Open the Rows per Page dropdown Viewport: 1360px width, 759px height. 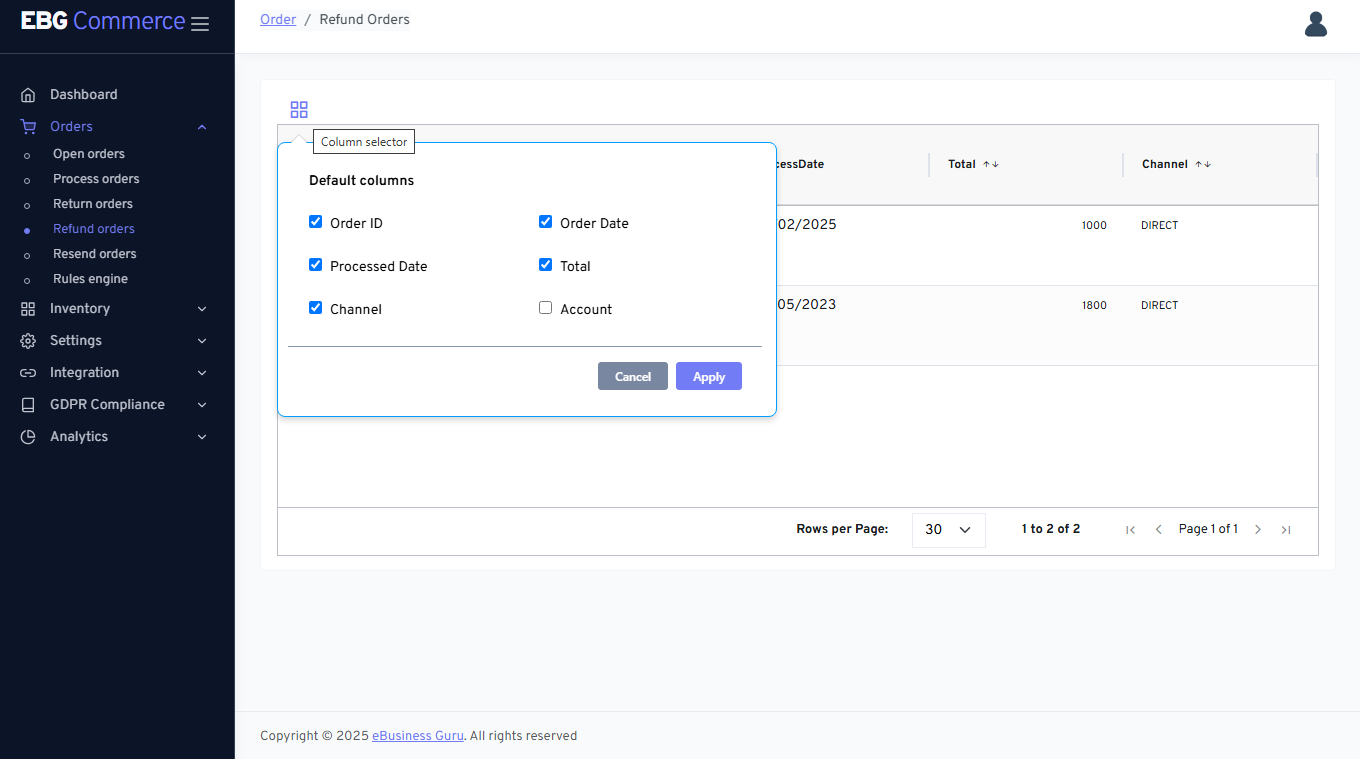tap(948, 530)
